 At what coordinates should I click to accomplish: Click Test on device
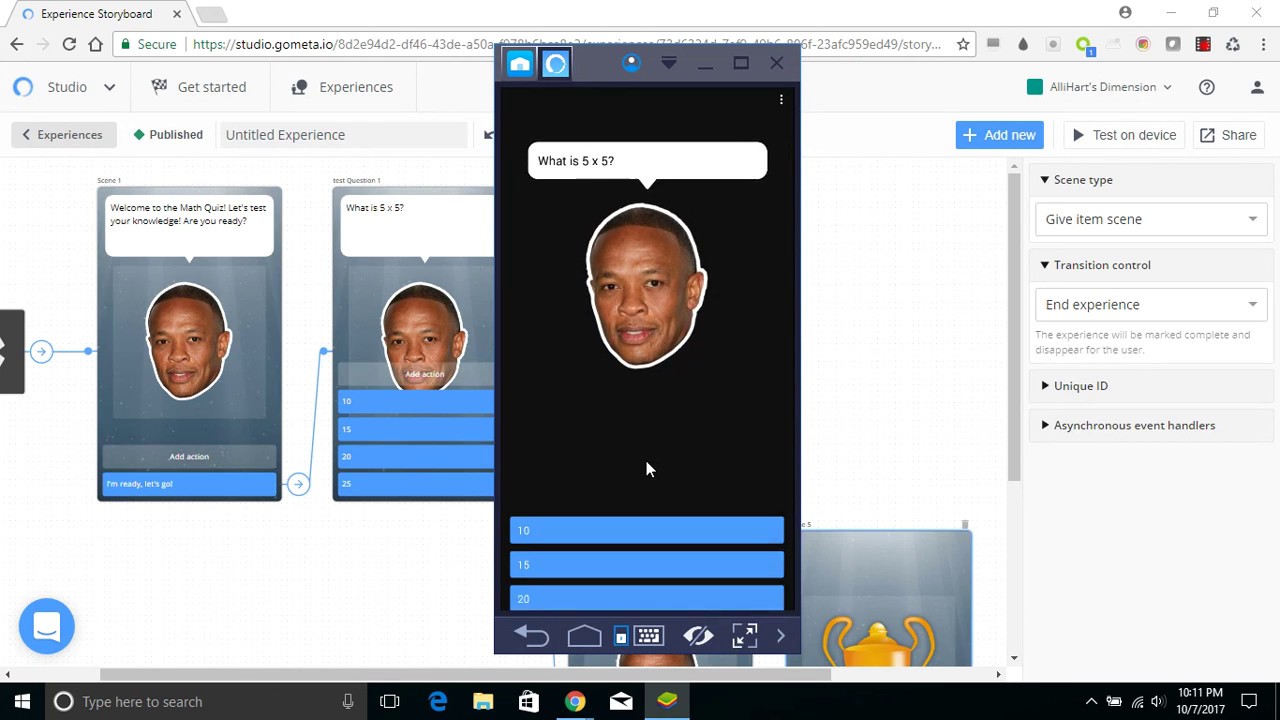(x=1124, y=135)
